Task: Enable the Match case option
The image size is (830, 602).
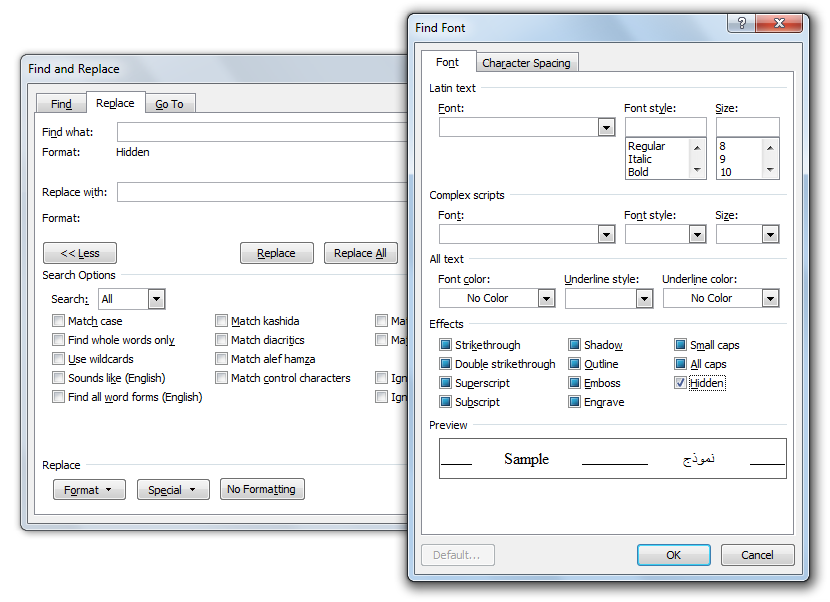Action: [59, 321]
